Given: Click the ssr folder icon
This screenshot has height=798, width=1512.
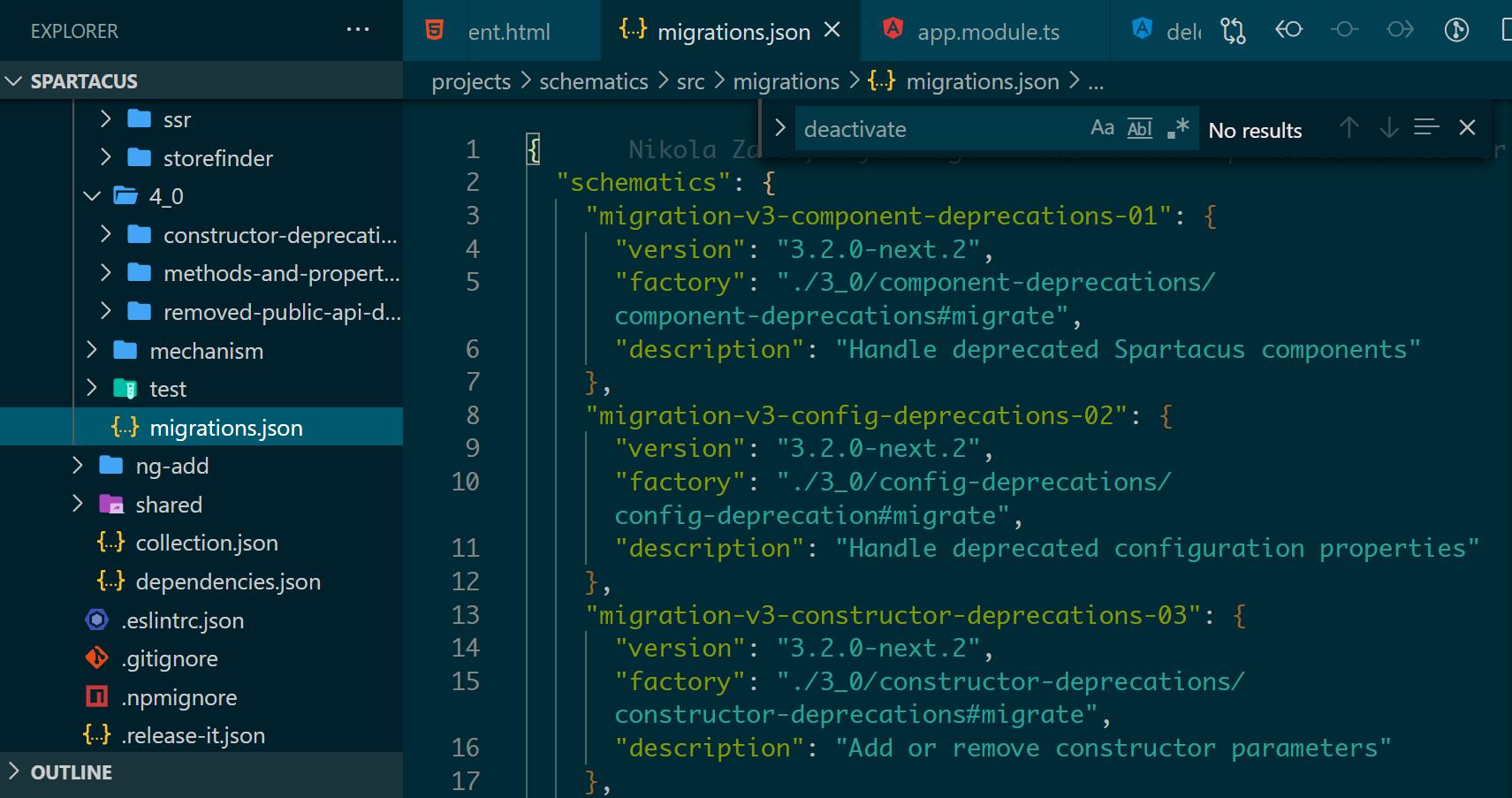Looking at the screenshot, I should [139, 119].
